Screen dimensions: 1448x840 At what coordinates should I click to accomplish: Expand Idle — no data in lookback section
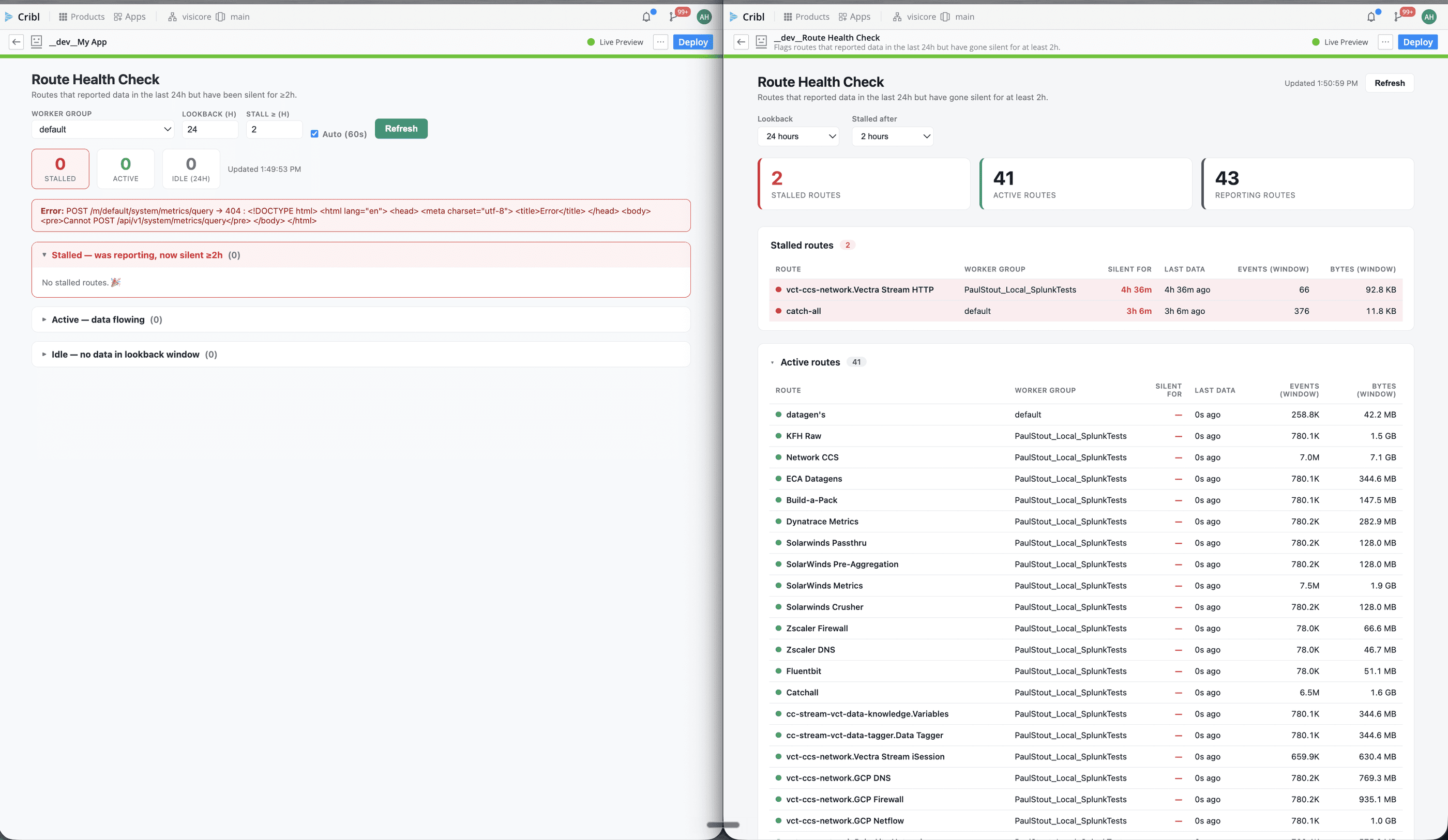[361, 355]
